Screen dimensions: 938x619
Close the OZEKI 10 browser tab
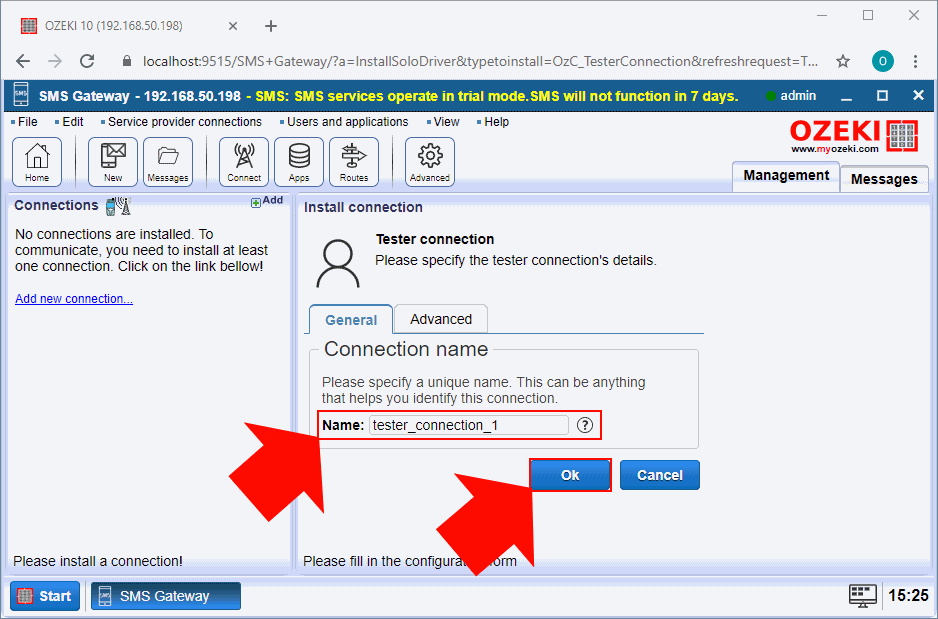click(233, 26)
